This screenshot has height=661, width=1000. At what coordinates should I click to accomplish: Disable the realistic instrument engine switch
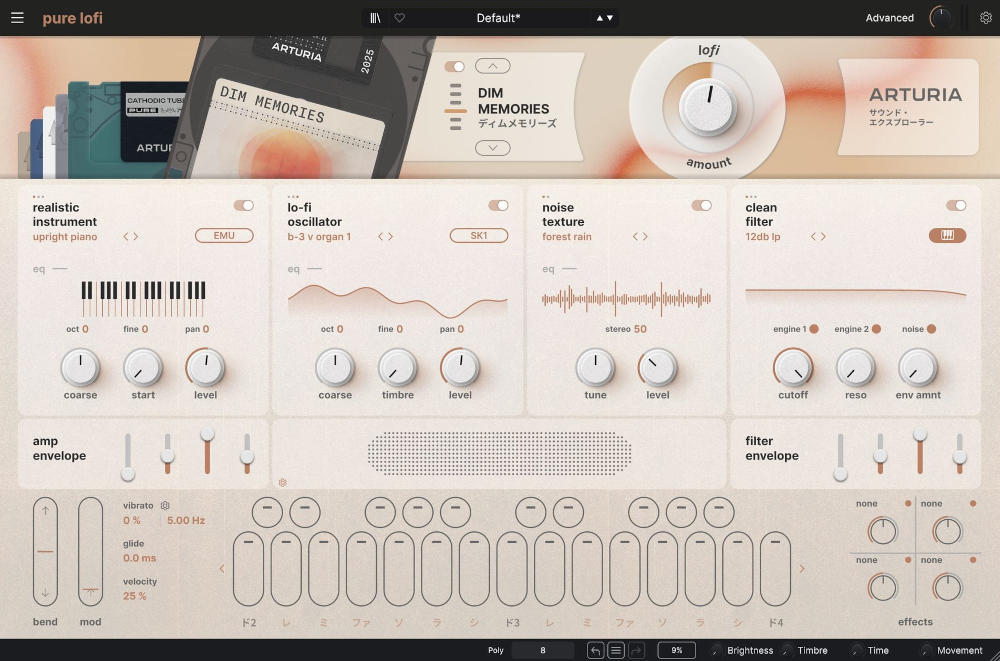pyautogui.click(x=243, y=205)
